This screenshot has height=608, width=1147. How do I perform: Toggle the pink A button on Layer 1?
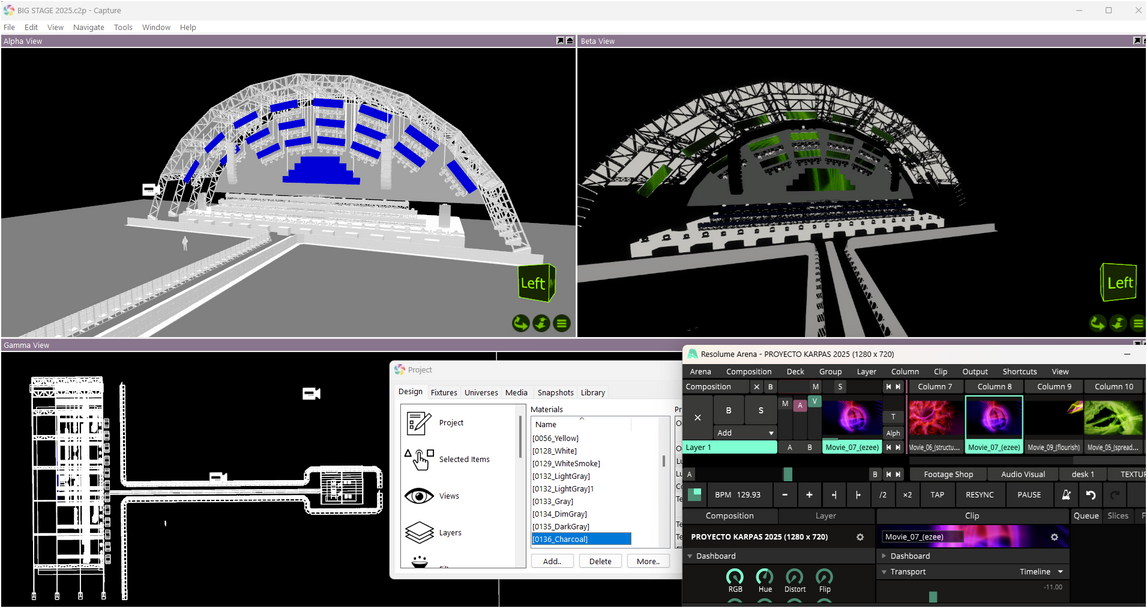tap(800, 405)
